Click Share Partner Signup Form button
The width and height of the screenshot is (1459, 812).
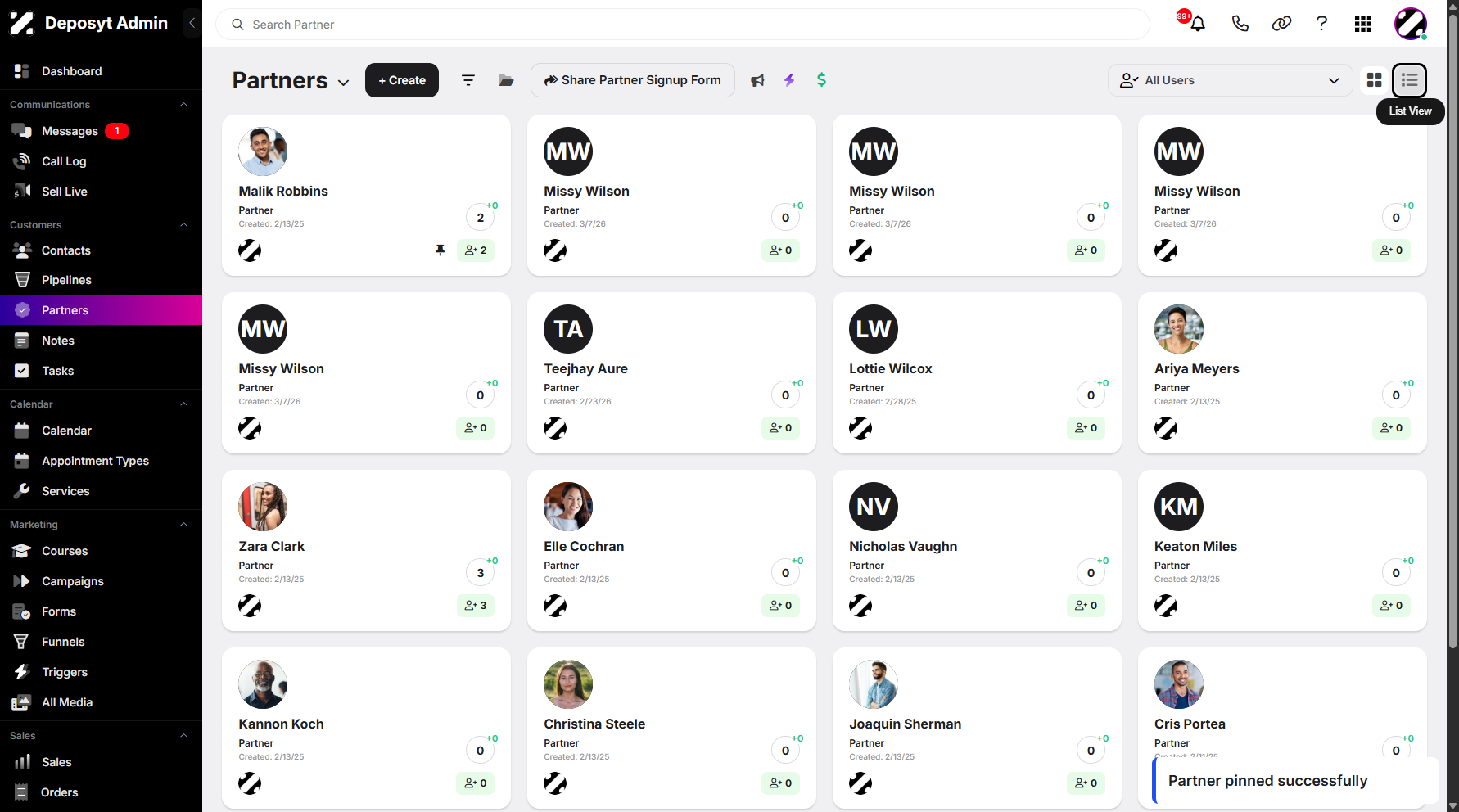[633, 80]
